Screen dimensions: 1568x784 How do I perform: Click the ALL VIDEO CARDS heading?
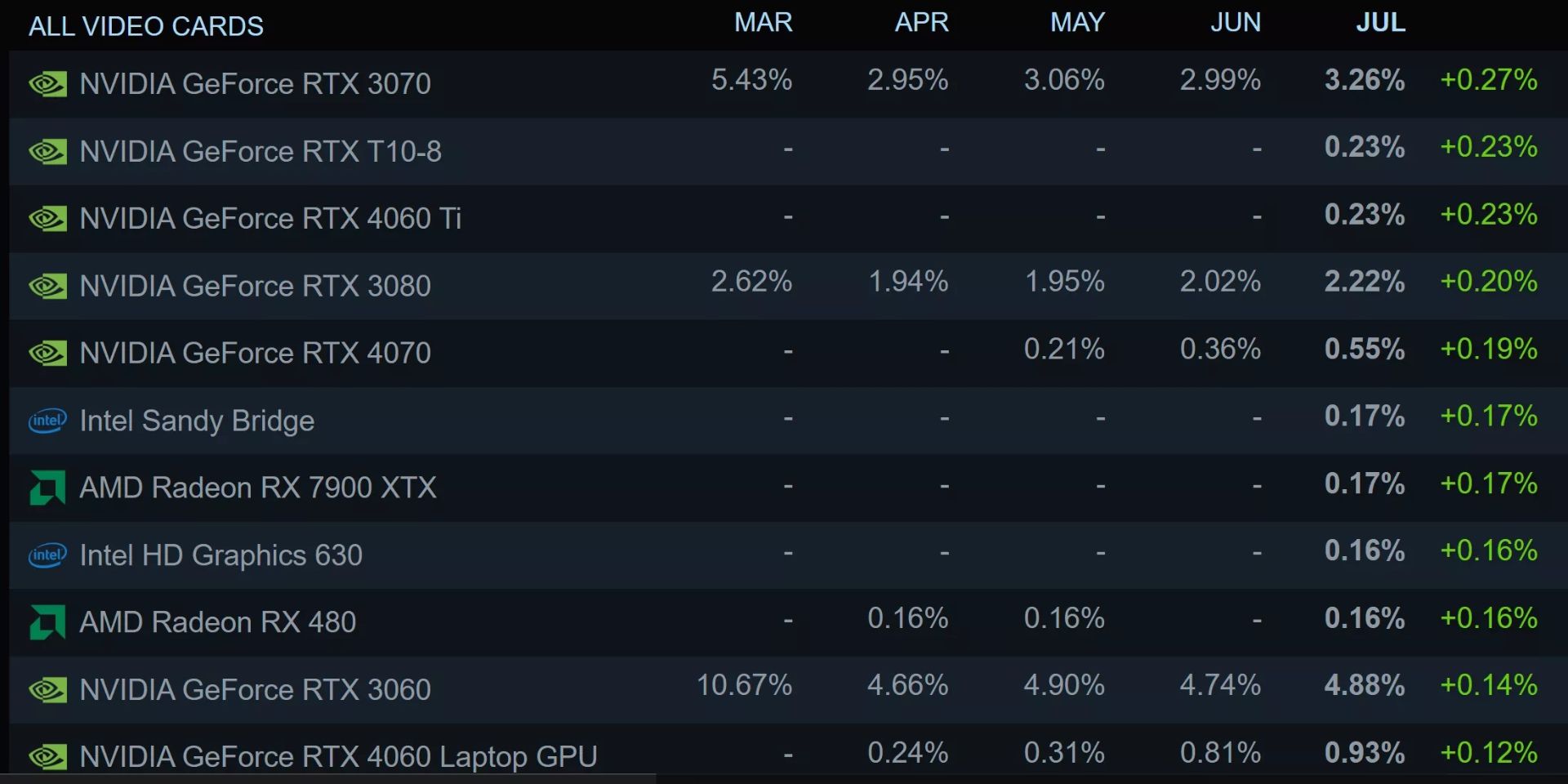click(146, 26)
